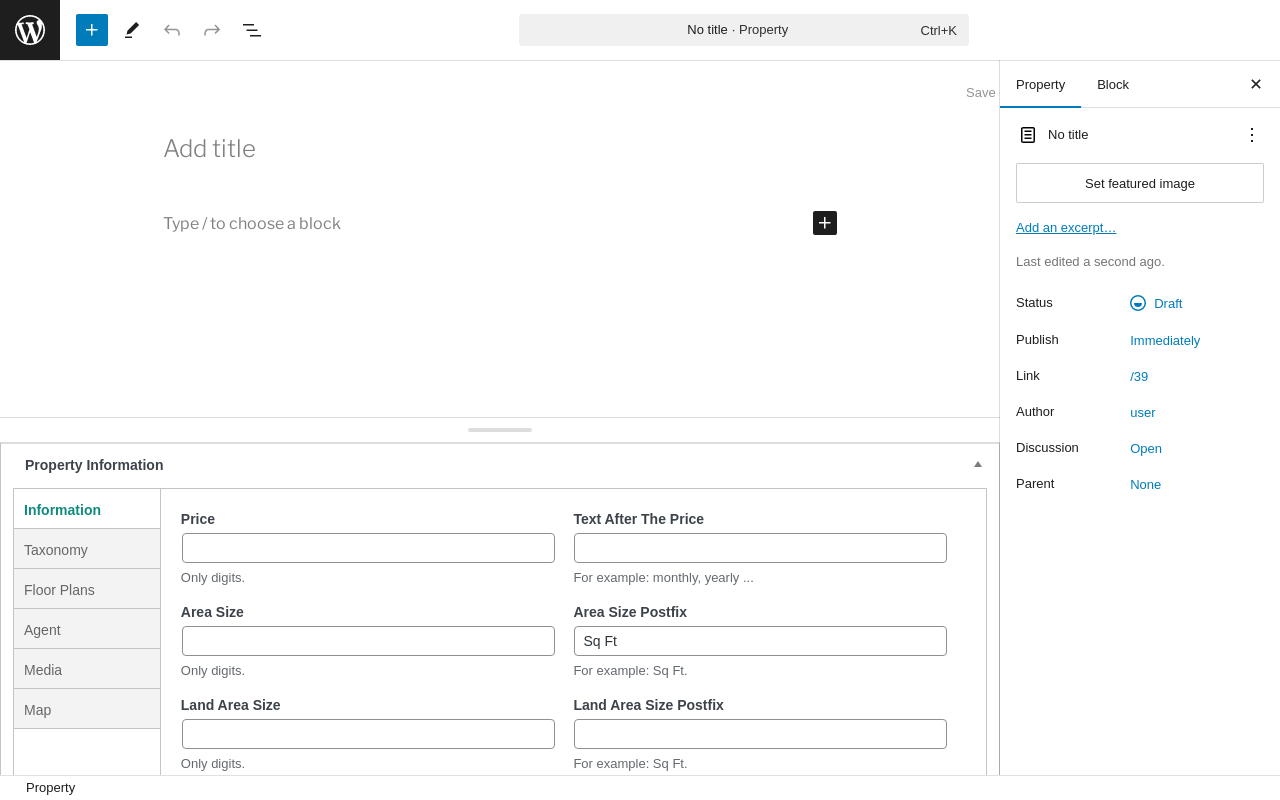Focus the Land Area Size field
The height and width of the screenshot is (800, 1280).
pyautogui.click(x=368, y=734)
